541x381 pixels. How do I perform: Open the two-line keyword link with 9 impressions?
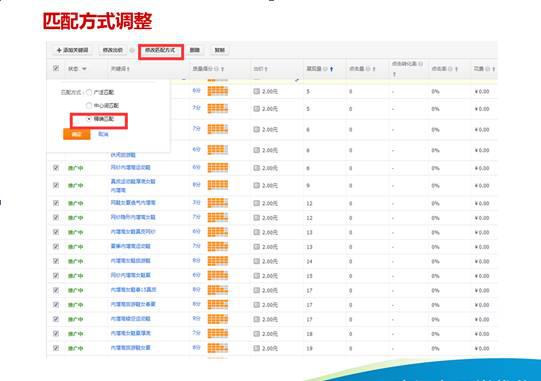[x=133, y=186]
